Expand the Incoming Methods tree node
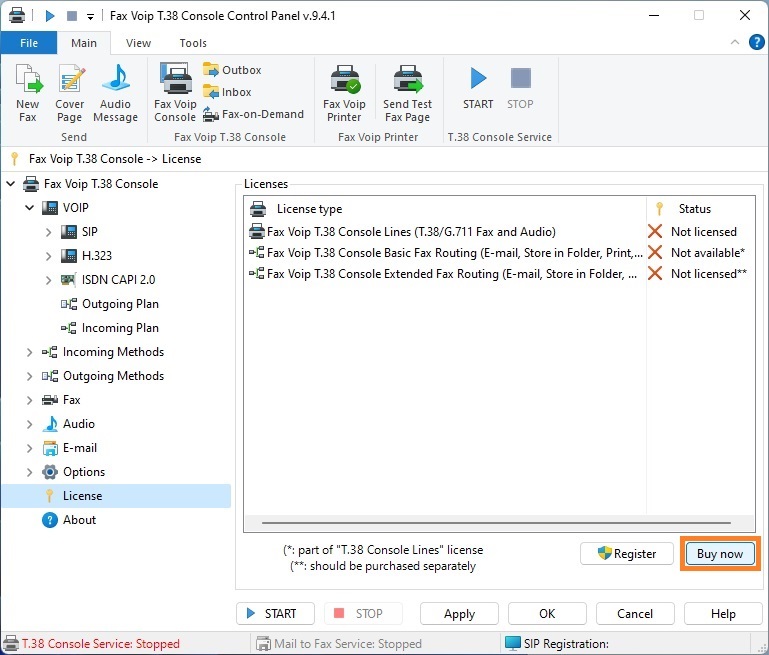769x655 pixels. (x=29, y=352)
